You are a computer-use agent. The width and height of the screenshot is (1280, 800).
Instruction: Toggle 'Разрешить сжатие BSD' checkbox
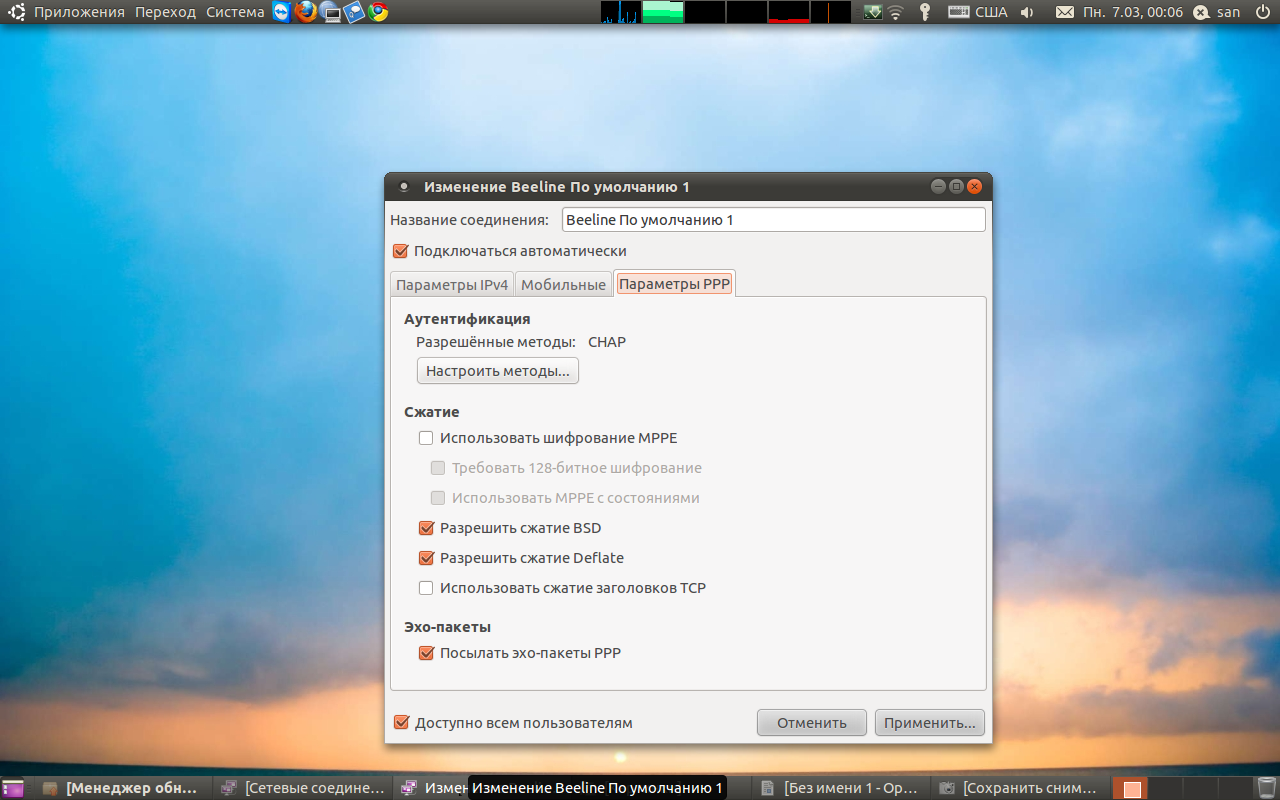pyautogui.click(x=426, y=528)
